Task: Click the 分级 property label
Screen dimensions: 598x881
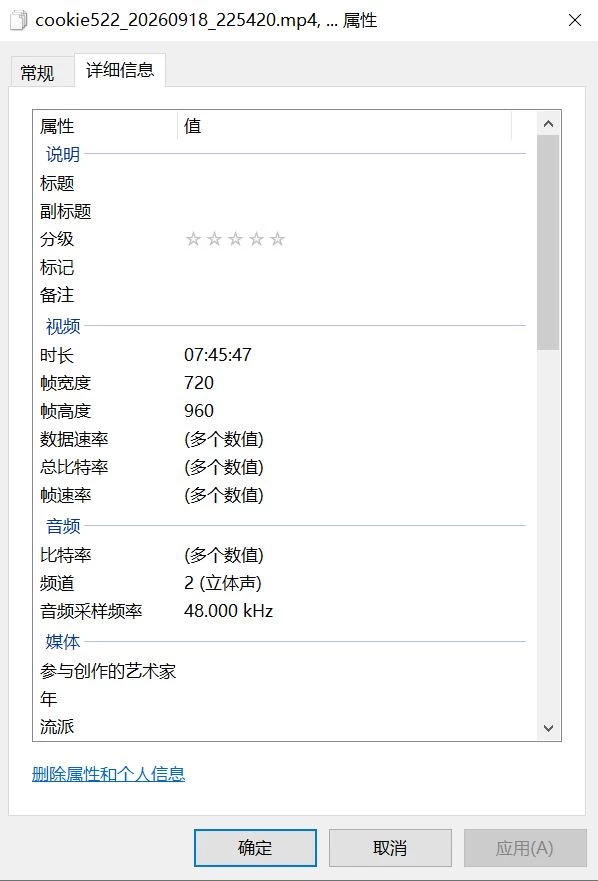Action: click(57, 240)
